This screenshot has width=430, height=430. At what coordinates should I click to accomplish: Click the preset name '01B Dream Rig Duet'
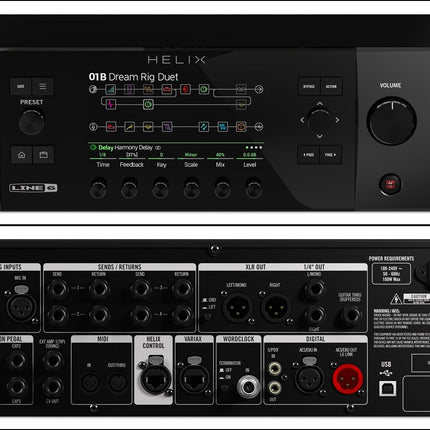[133, 77]
